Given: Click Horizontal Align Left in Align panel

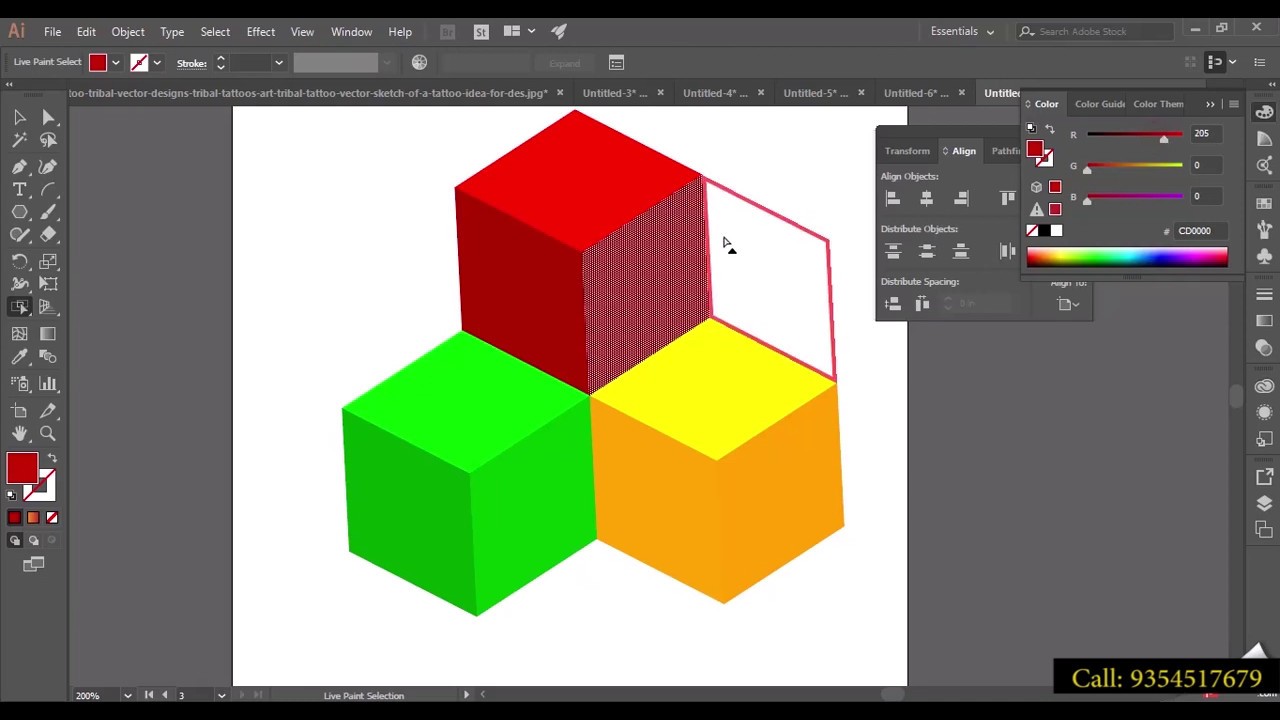Looking at the screenshot, I should coord(893,198).
